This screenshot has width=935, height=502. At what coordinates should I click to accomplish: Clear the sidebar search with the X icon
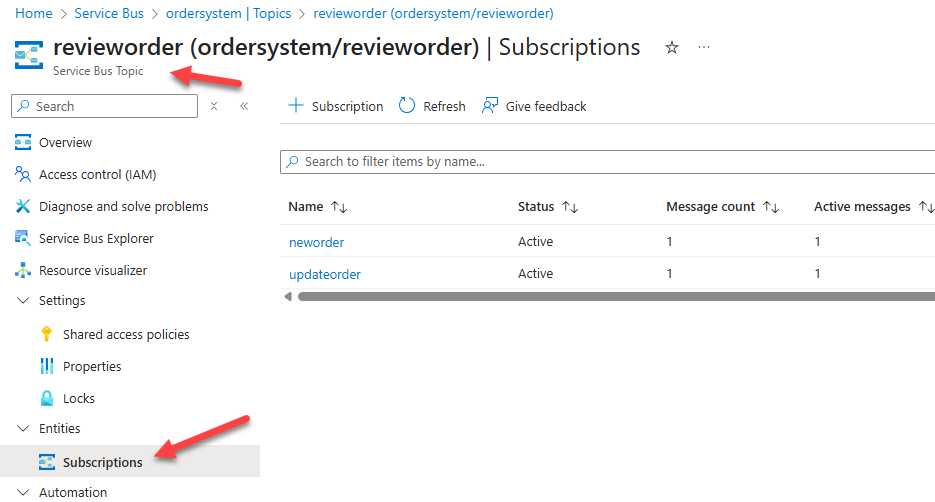point(214,106)
